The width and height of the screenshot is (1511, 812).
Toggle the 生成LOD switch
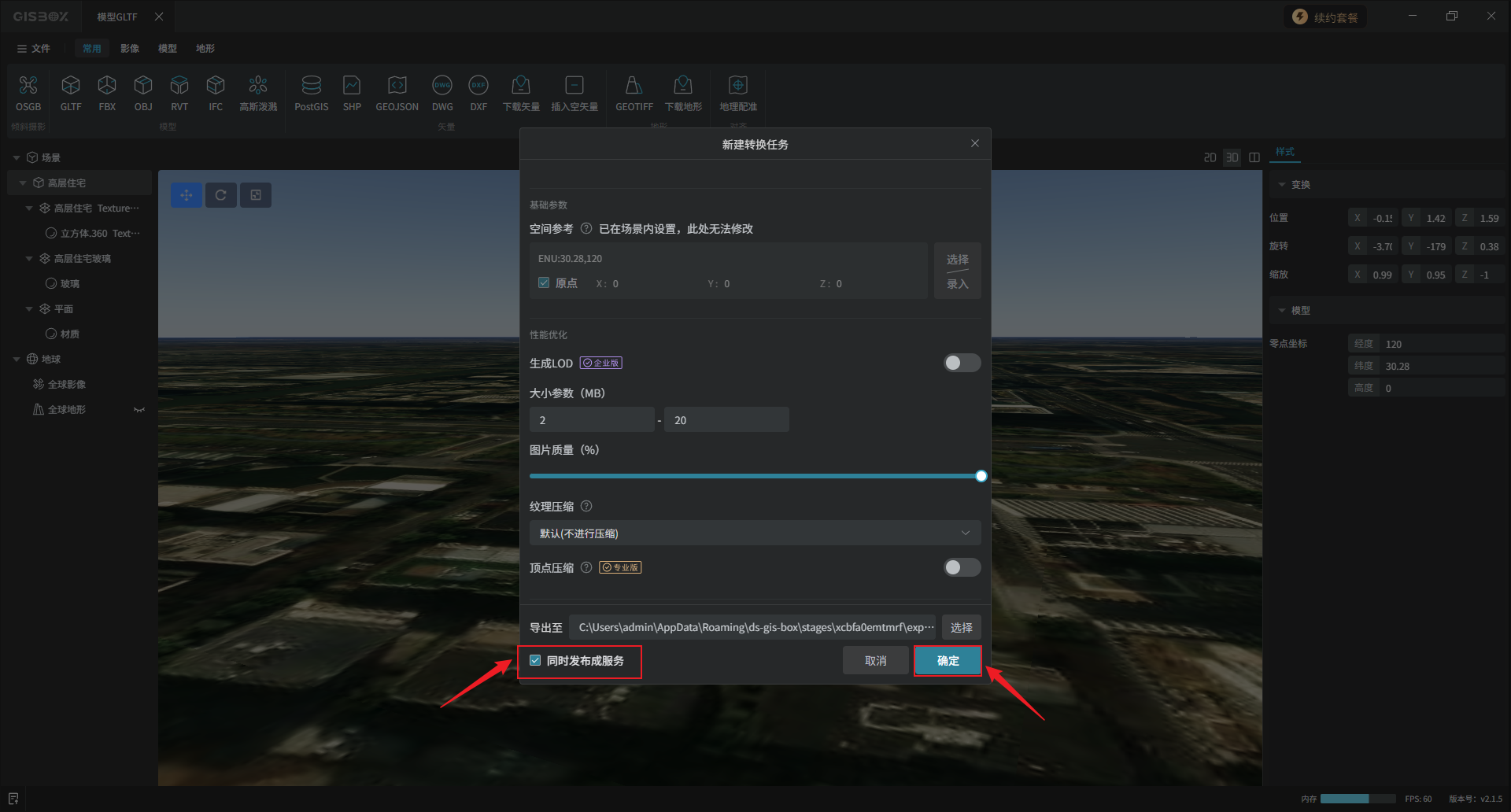click(x=962, y=363)
